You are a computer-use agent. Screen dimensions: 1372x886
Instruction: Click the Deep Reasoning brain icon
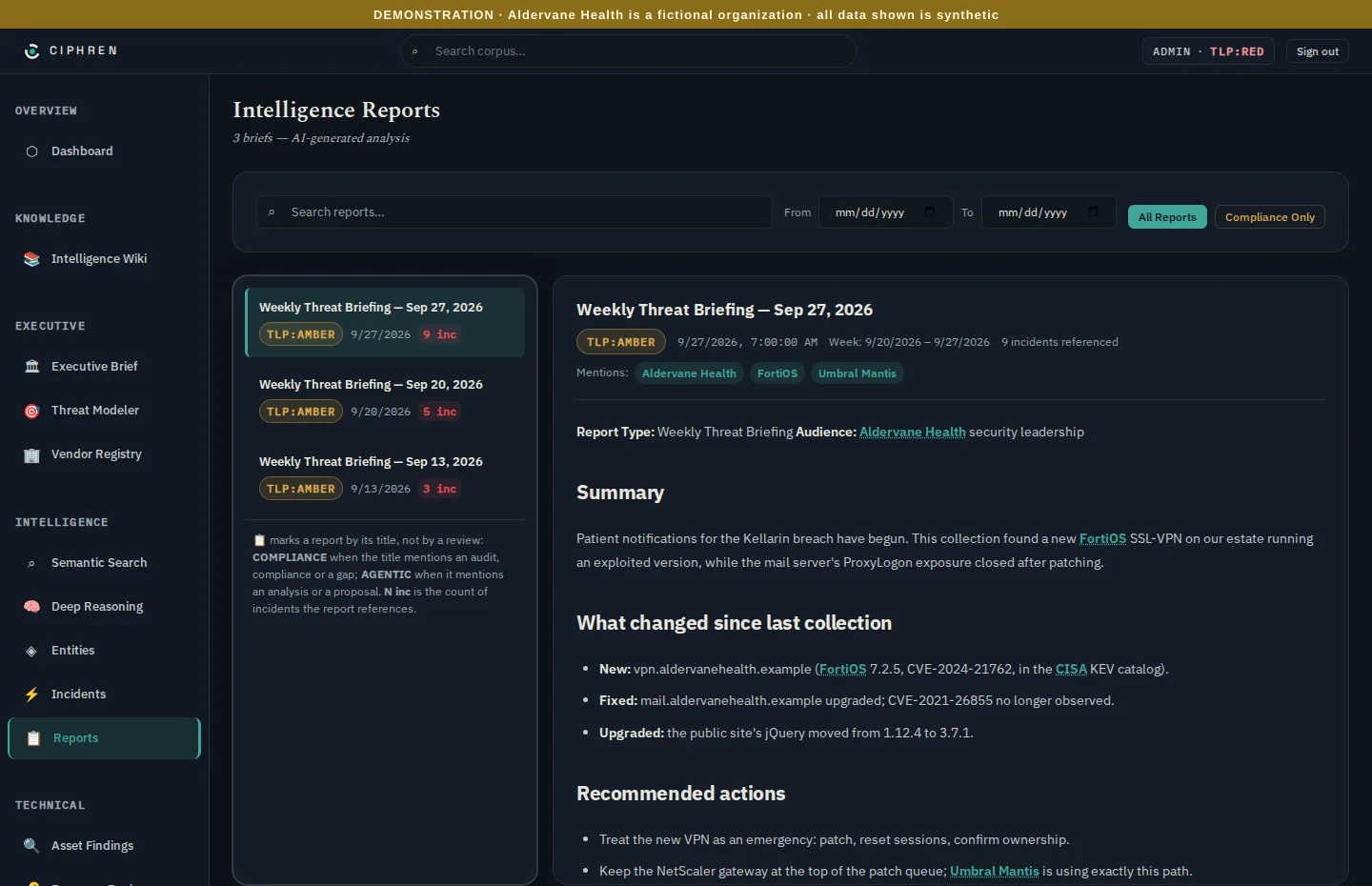coord(32,607)
